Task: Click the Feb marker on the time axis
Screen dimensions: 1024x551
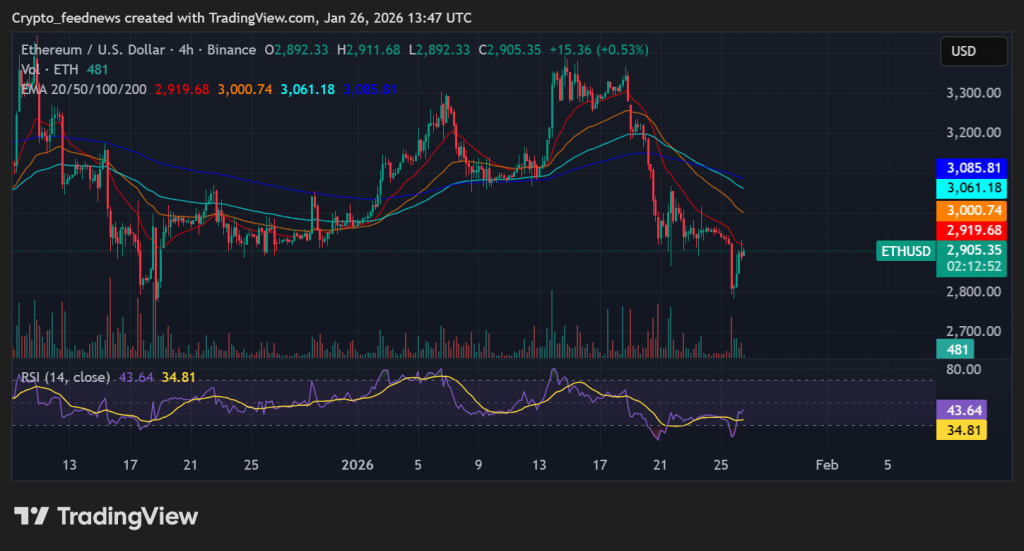Action: click(827, 465)
